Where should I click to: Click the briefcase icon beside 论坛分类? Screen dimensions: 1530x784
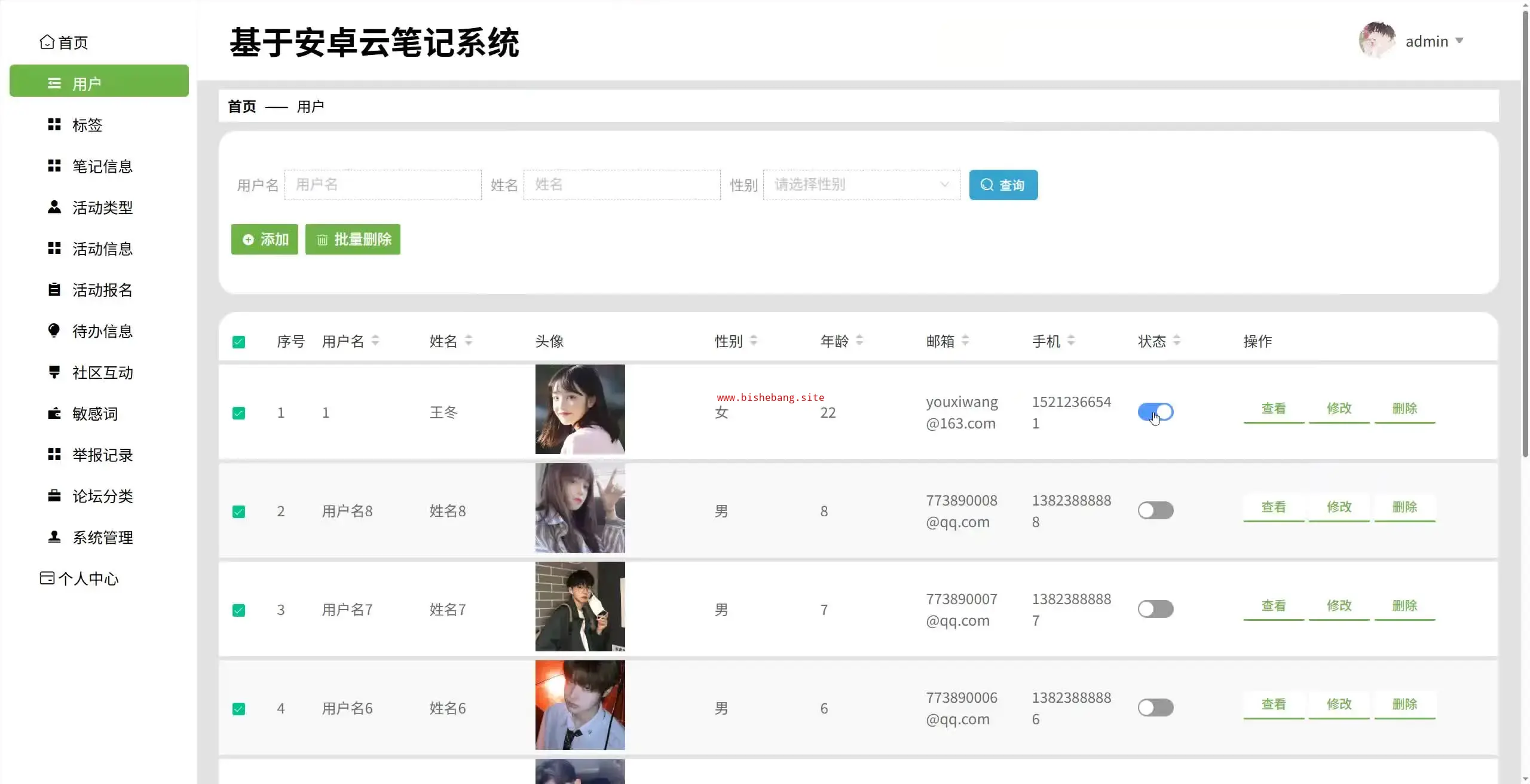(54, 495)
